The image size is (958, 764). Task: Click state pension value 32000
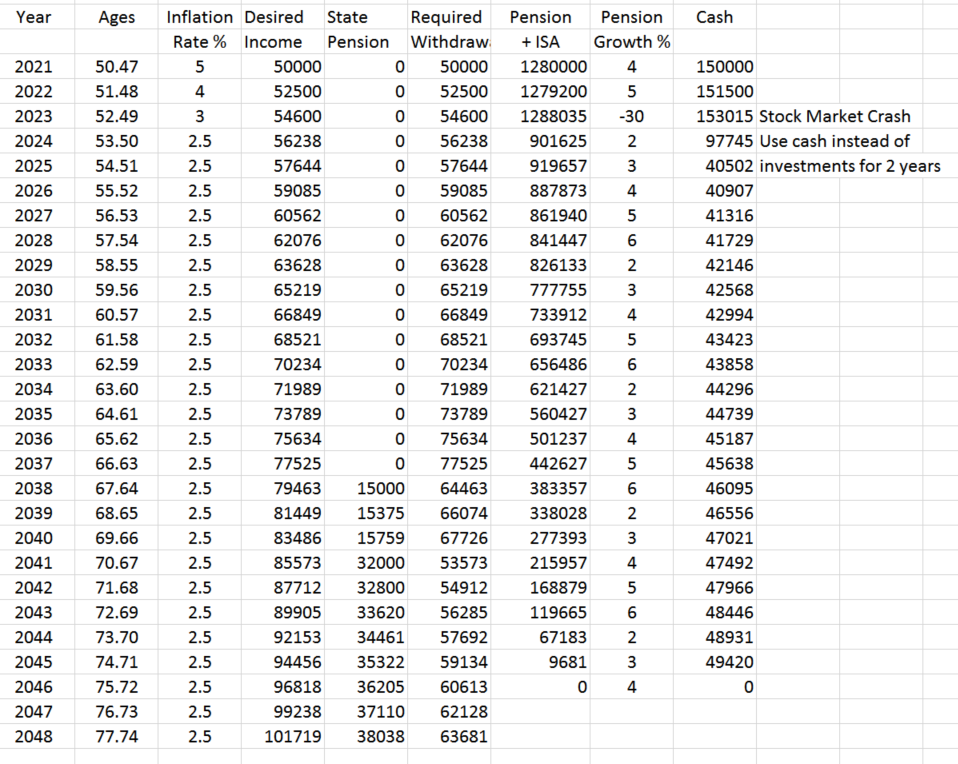[365, 563]
